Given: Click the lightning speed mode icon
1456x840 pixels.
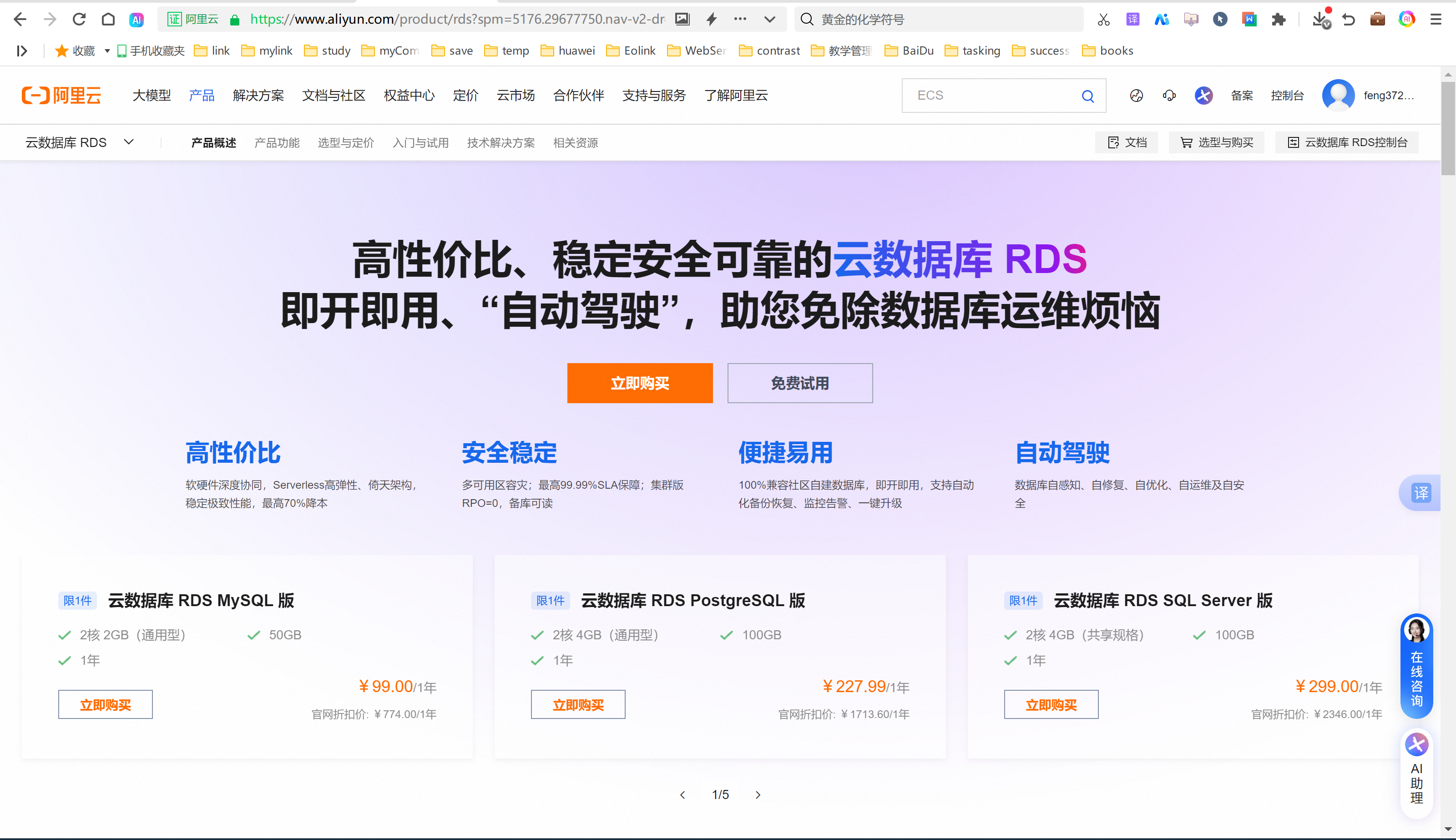Looking at the screenshot, I should (712, 20).
